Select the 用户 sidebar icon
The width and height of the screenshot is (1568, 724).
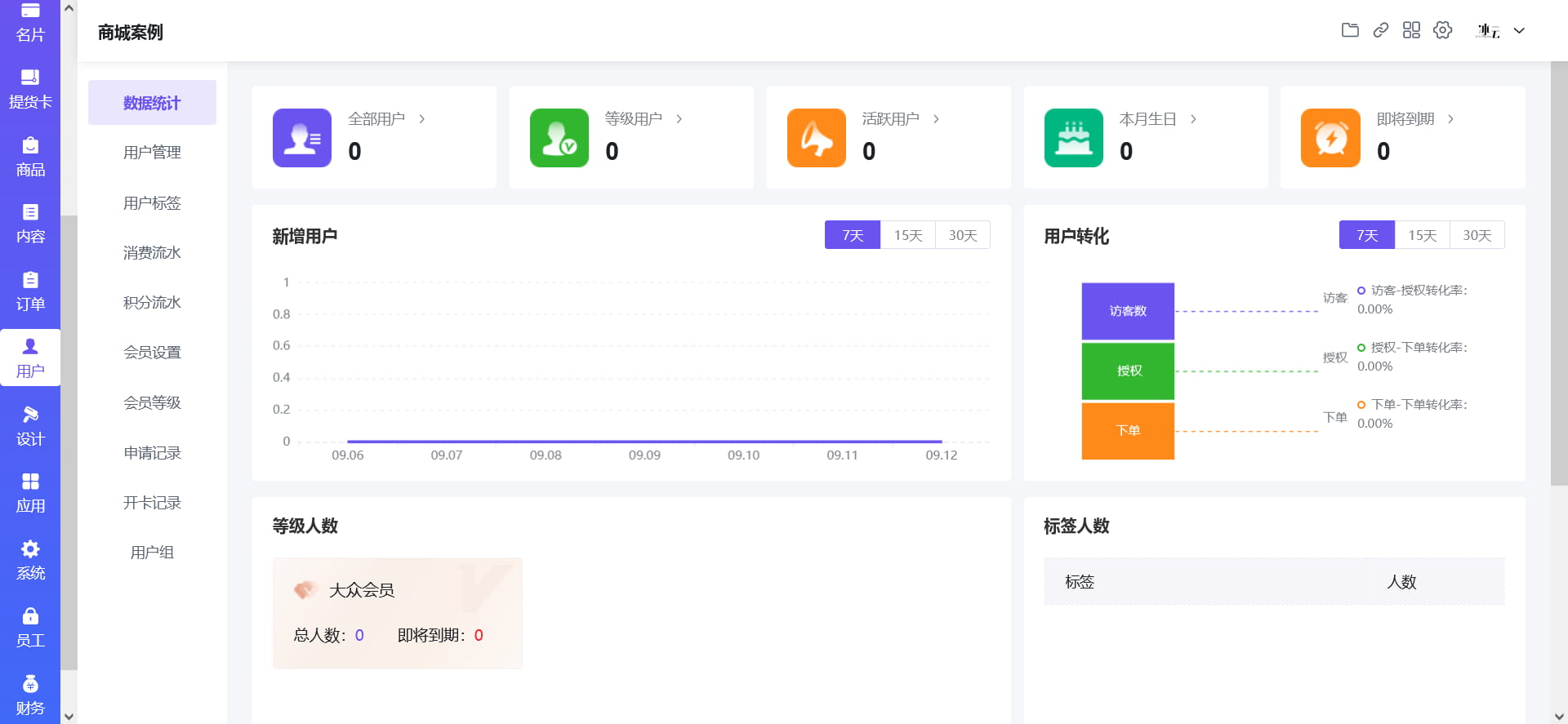(30, 359)
